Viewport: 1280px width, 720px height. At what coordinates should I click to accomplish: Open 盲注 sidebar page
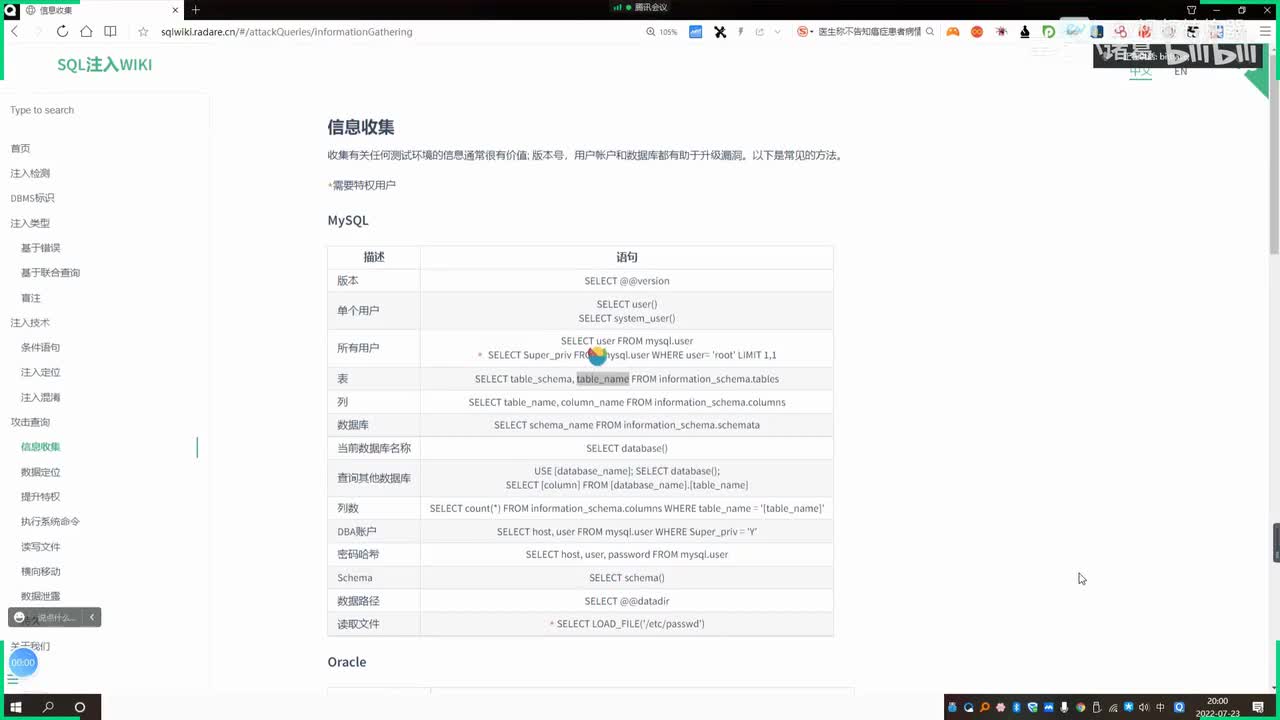click(x=31, y=298)
